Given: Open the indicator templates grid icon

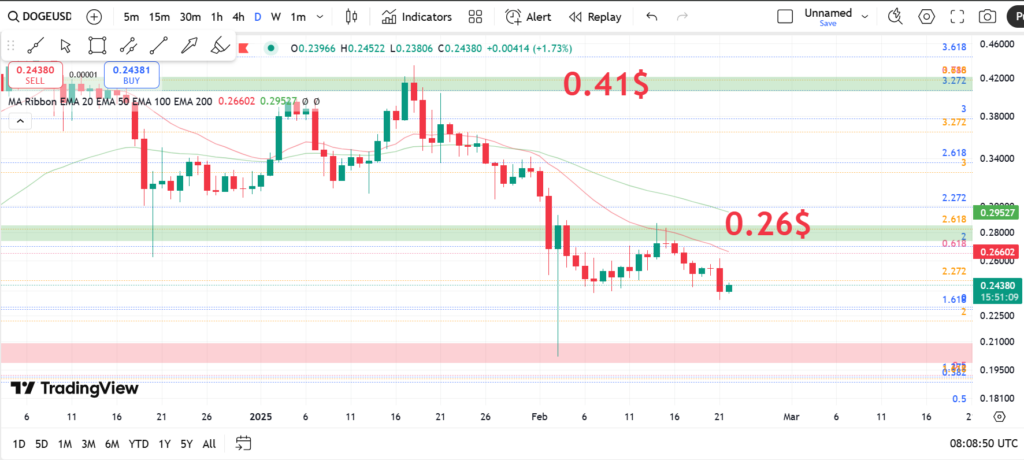Looking at the screenshot, I should pyautogui.click(x=475, y=17).
